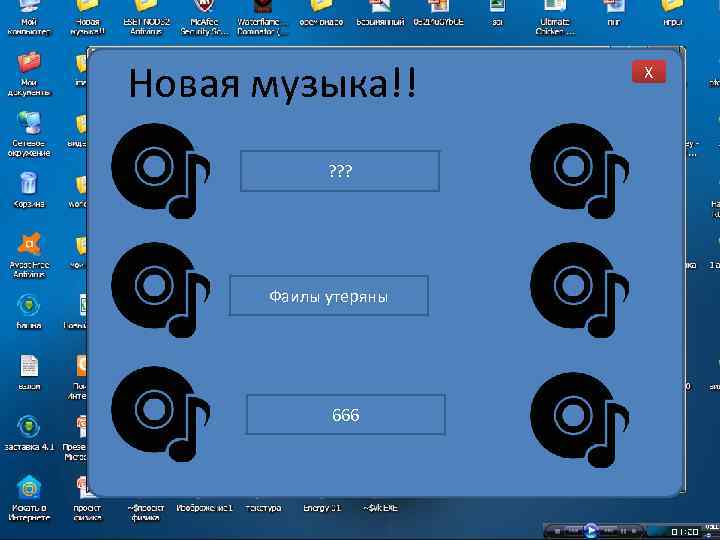
Task: Click the disc icon left of Файлы утеряны
Action: (x=160, y=290)
